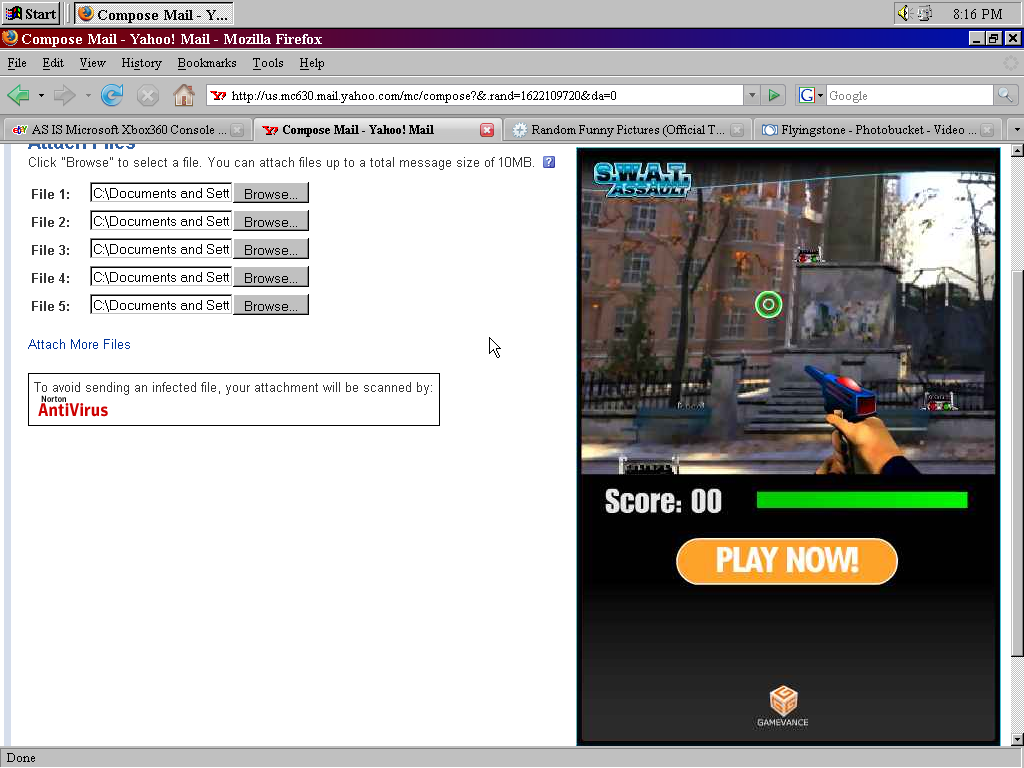This screenshot has height=768, width=1024.
Task: Open the list all tabs dropdown
Action: click(1016, 130)
